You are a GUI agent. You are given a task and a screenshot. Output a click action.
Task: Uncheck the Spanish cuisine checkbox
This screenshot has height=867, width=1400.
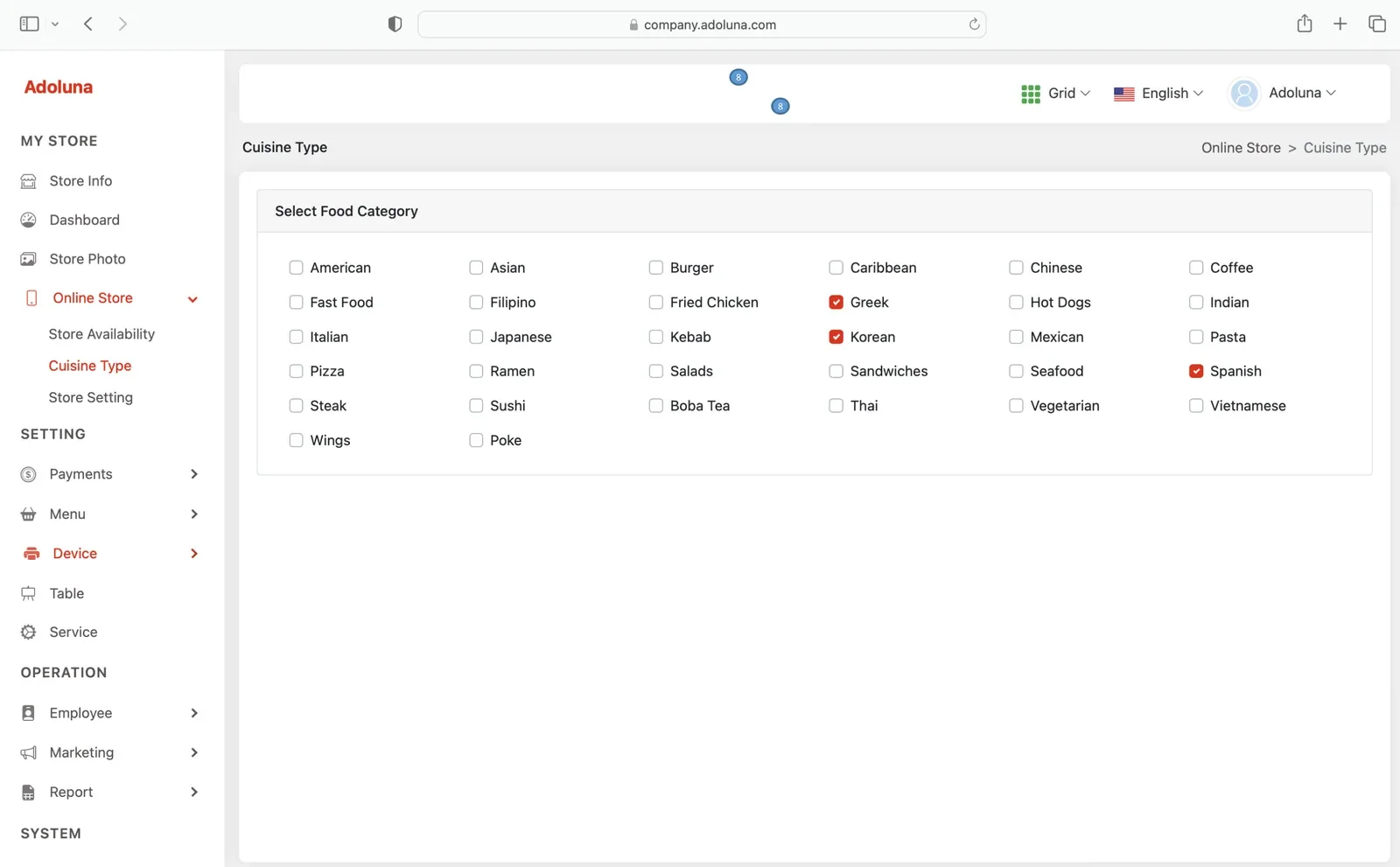1196,371
